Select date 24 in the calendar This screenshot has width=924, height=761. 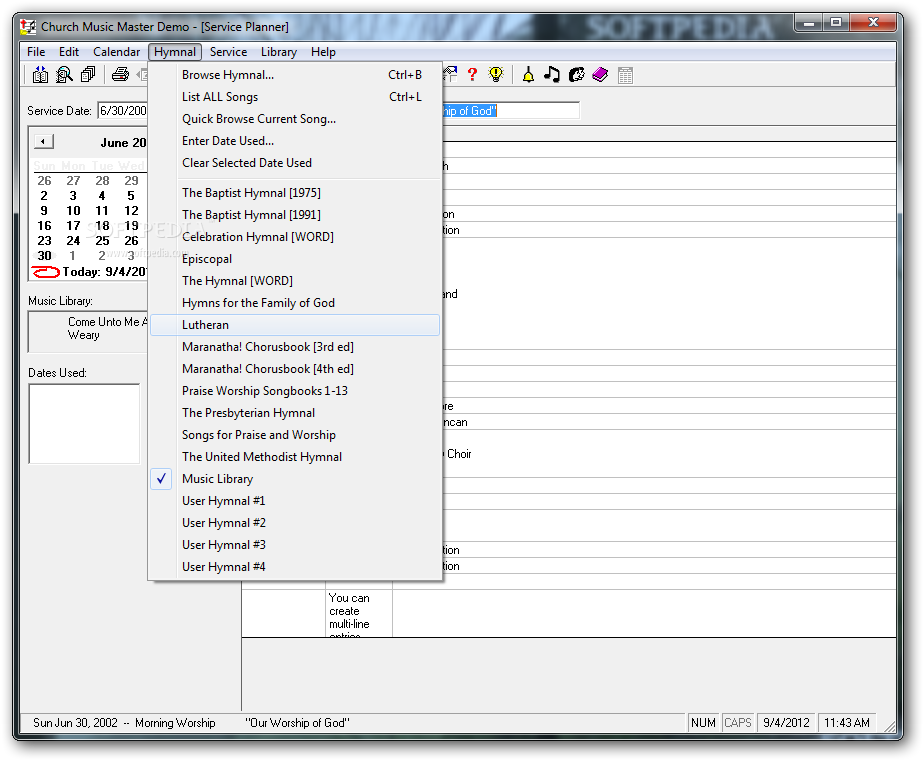pyautogui.click(x=73, y=241)
